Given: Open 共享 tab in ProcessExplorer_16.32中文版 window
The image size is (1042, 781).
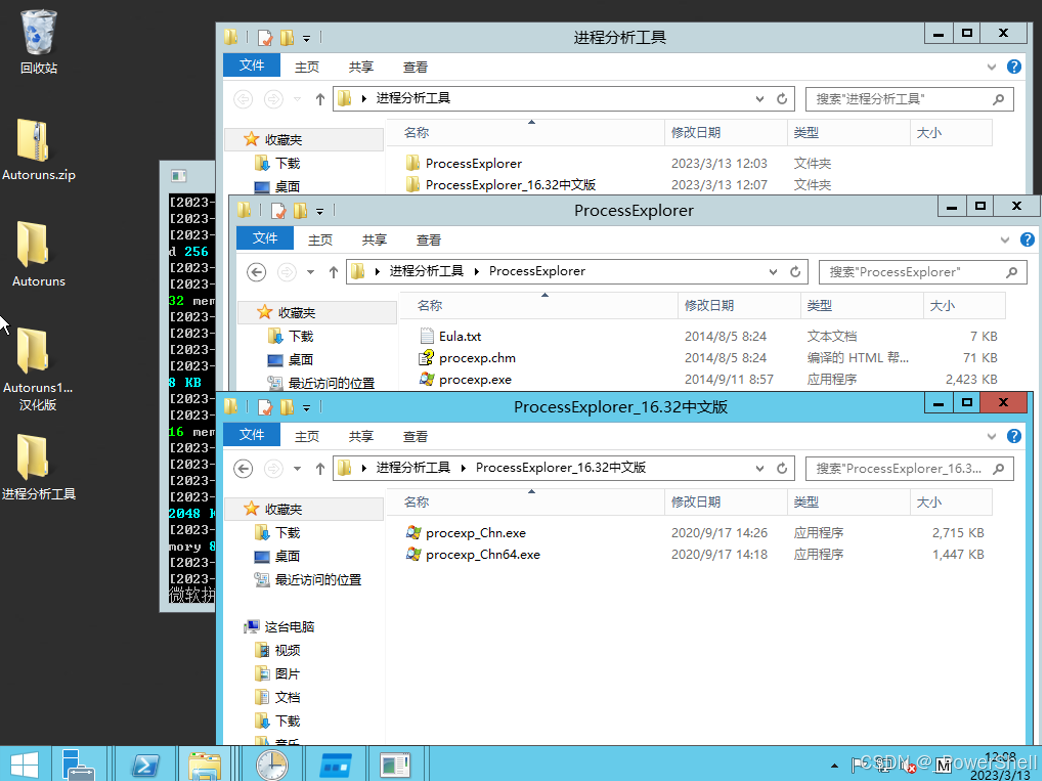Looking at the screenshot, I should (x=361, y=436).
